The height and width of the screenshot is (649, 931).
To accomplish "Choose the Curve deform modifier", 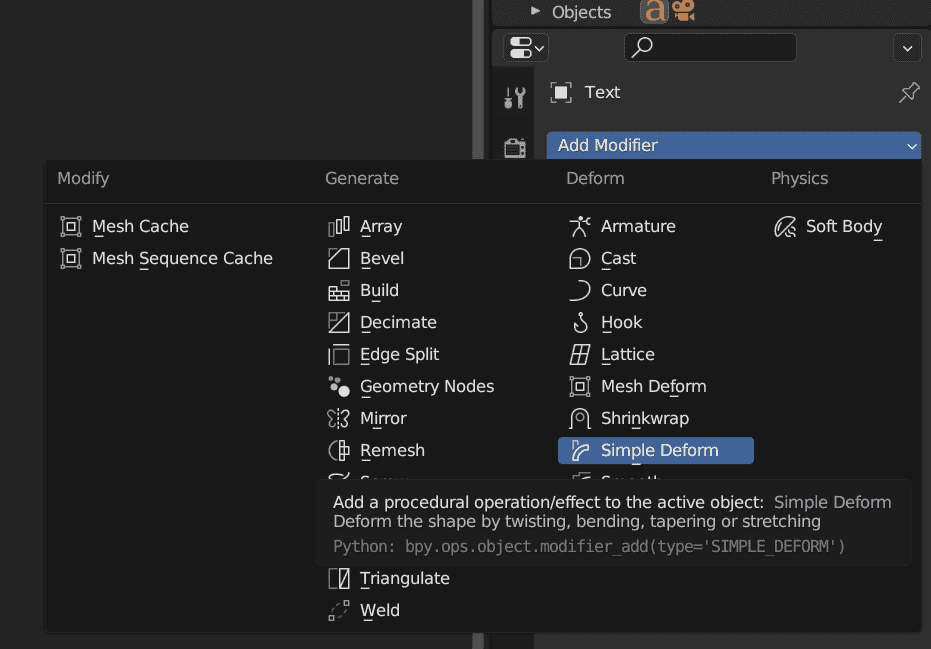I will click(x=607, y=290).
